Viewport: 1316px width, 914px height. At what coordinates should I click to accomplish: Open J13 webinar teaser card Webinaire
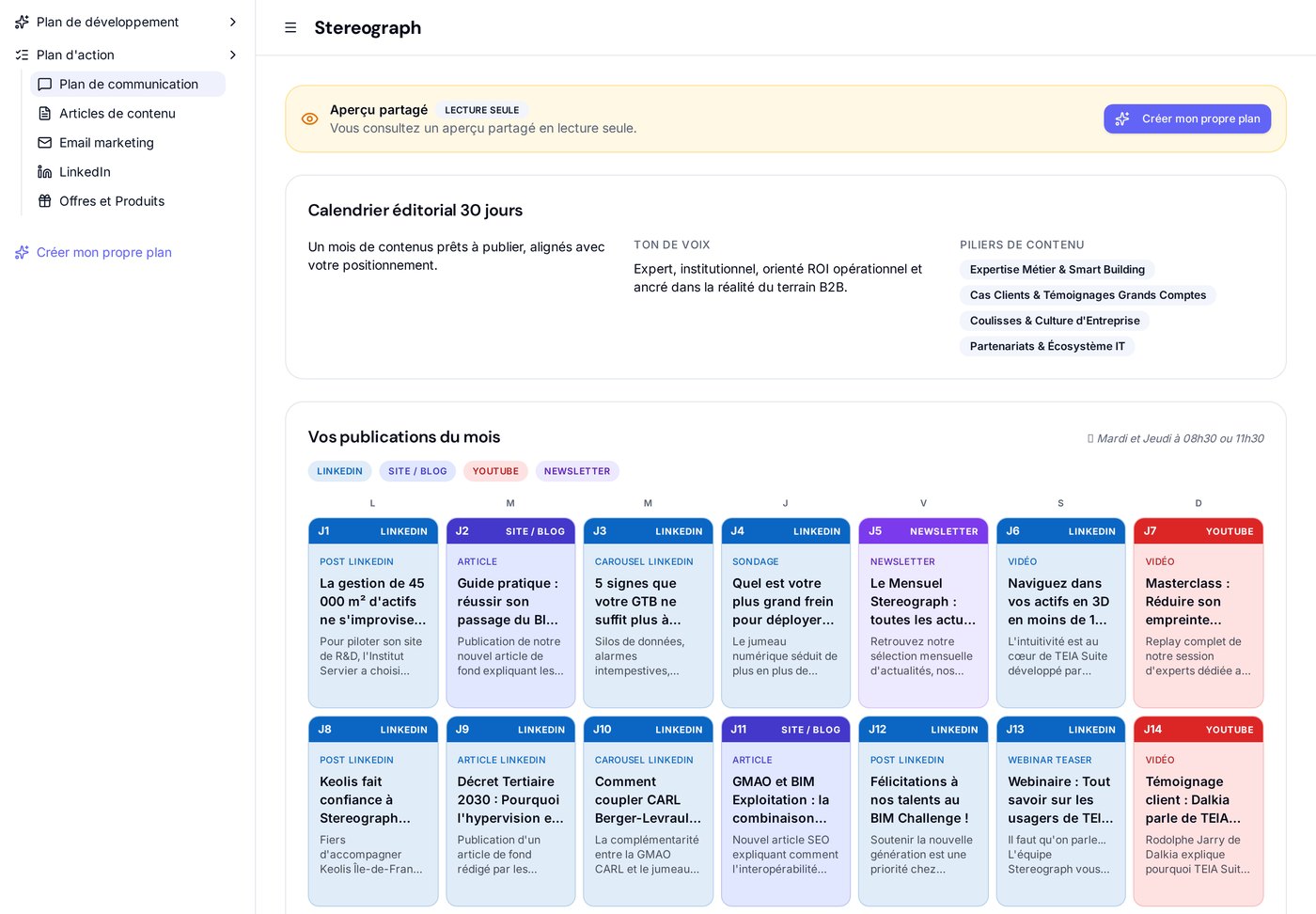(1061, 812)
